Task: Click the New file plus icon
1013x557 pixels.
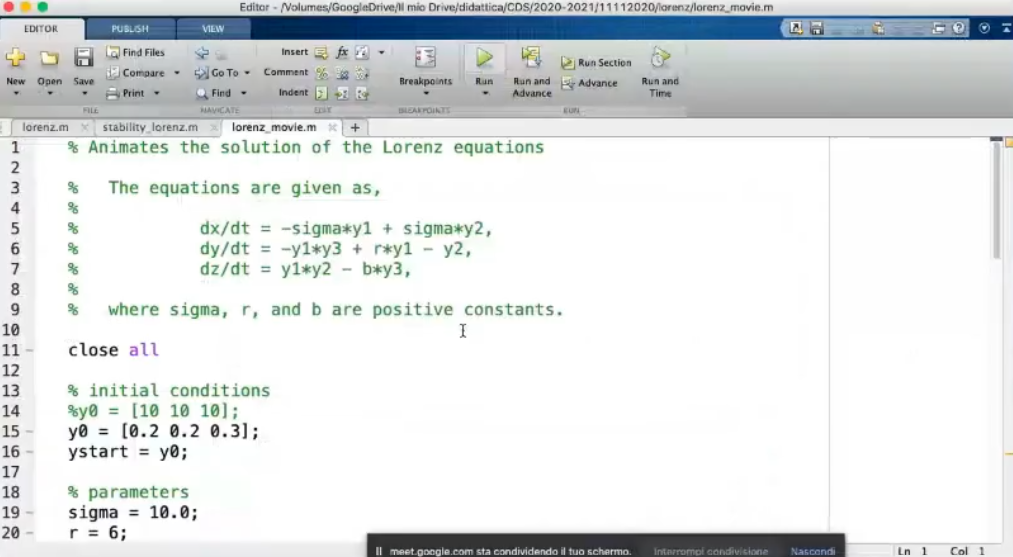Action: (16, 58)
